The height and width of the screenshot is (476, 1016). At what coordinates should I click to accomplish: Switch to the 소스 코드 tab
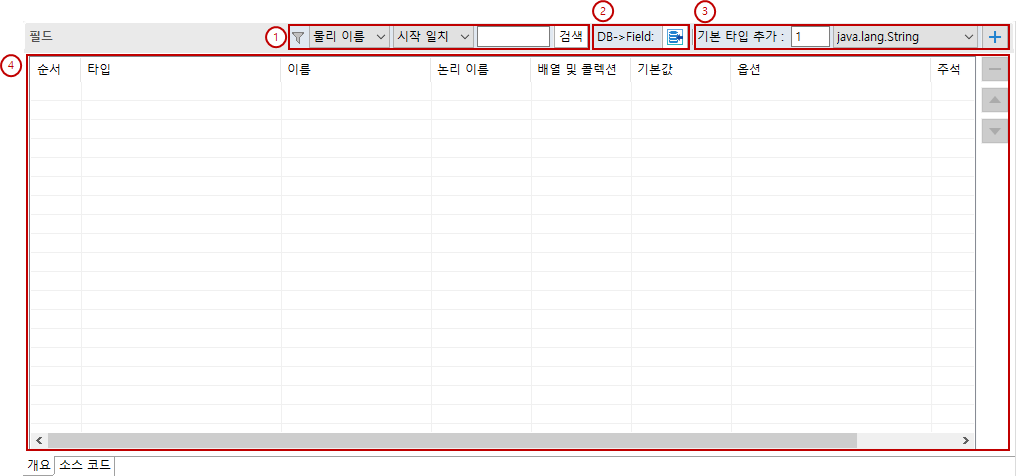pyautogui.click(x=85, y=465)
